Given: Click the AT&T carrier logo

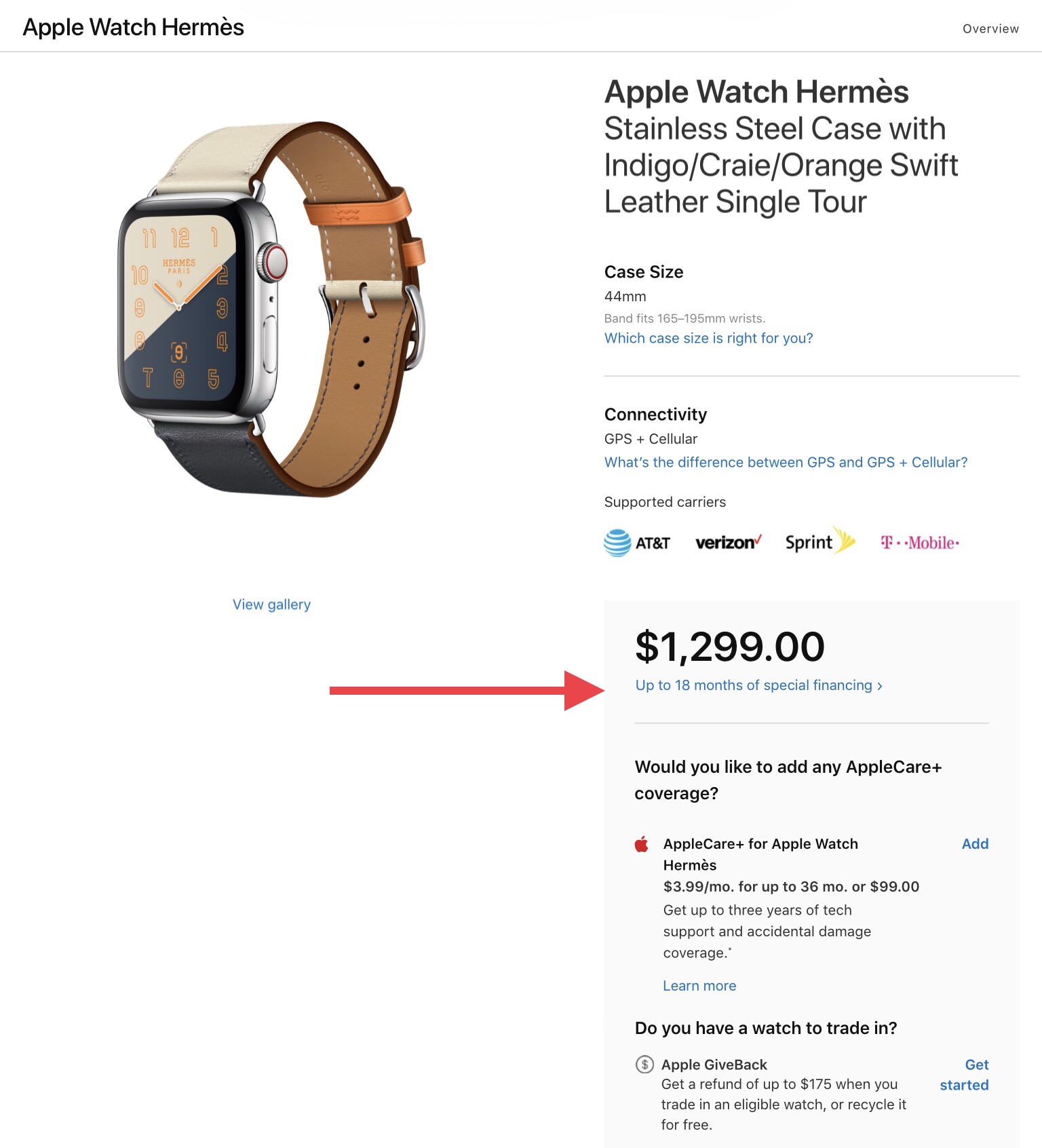Looking at the screenshot, I should coord(636,543).
